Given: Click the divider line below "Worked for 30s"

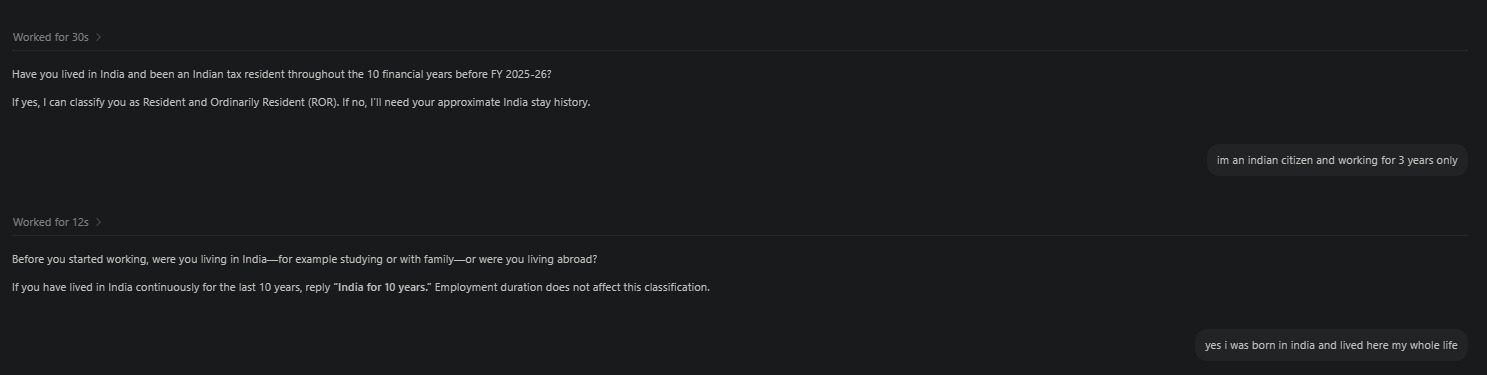Looking at the screenshot, I should (x=740, y=50).
